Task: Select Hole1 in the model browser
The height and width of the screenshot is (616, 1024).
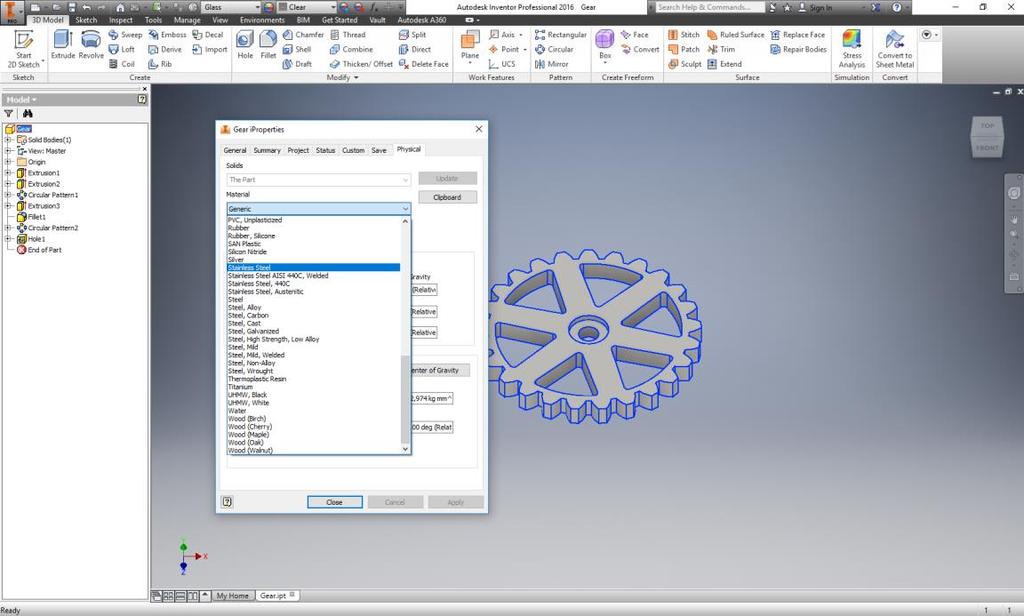Action: [x=37, y=239]
